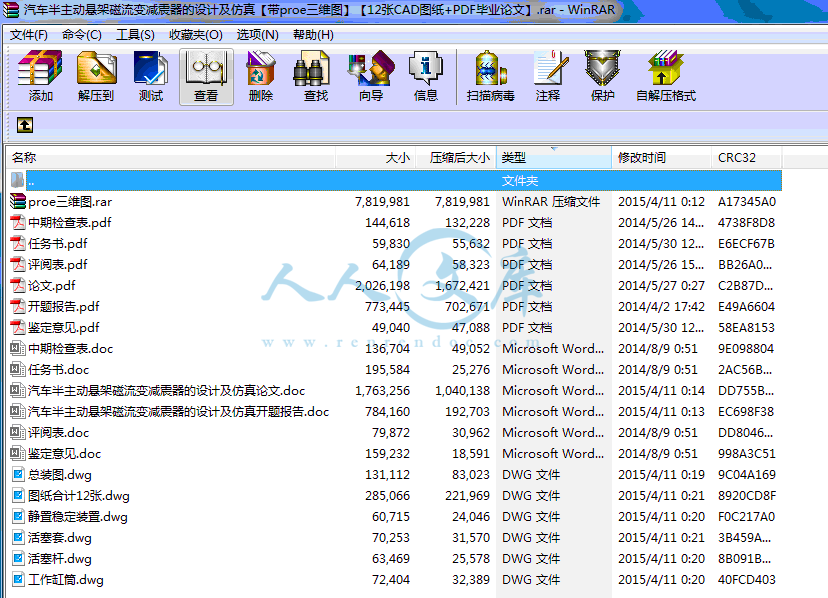Sort by the Type (类型) column header
The image size is (828, 598).
coord(553,157)
